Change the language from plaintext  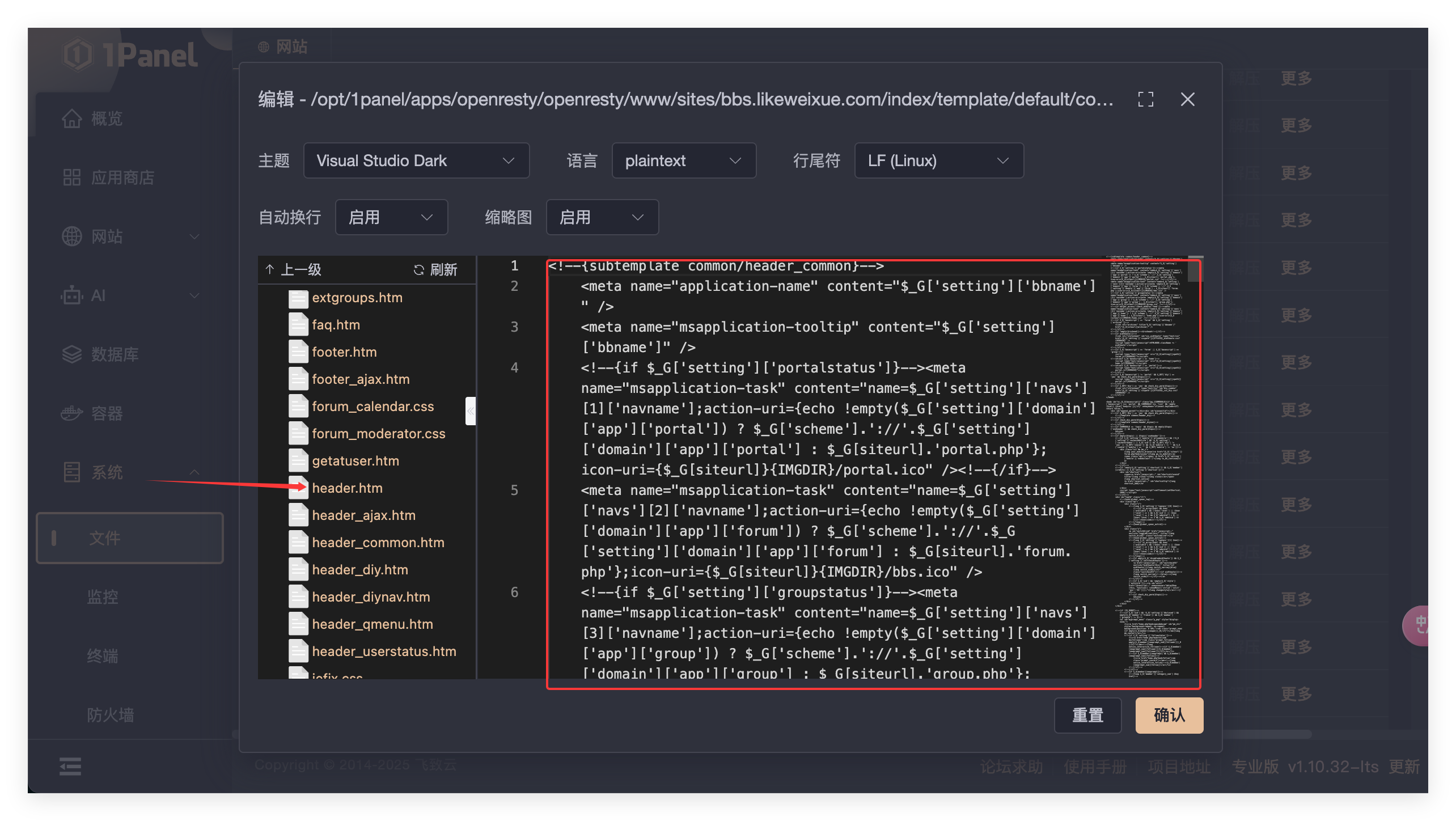point(683,160)
